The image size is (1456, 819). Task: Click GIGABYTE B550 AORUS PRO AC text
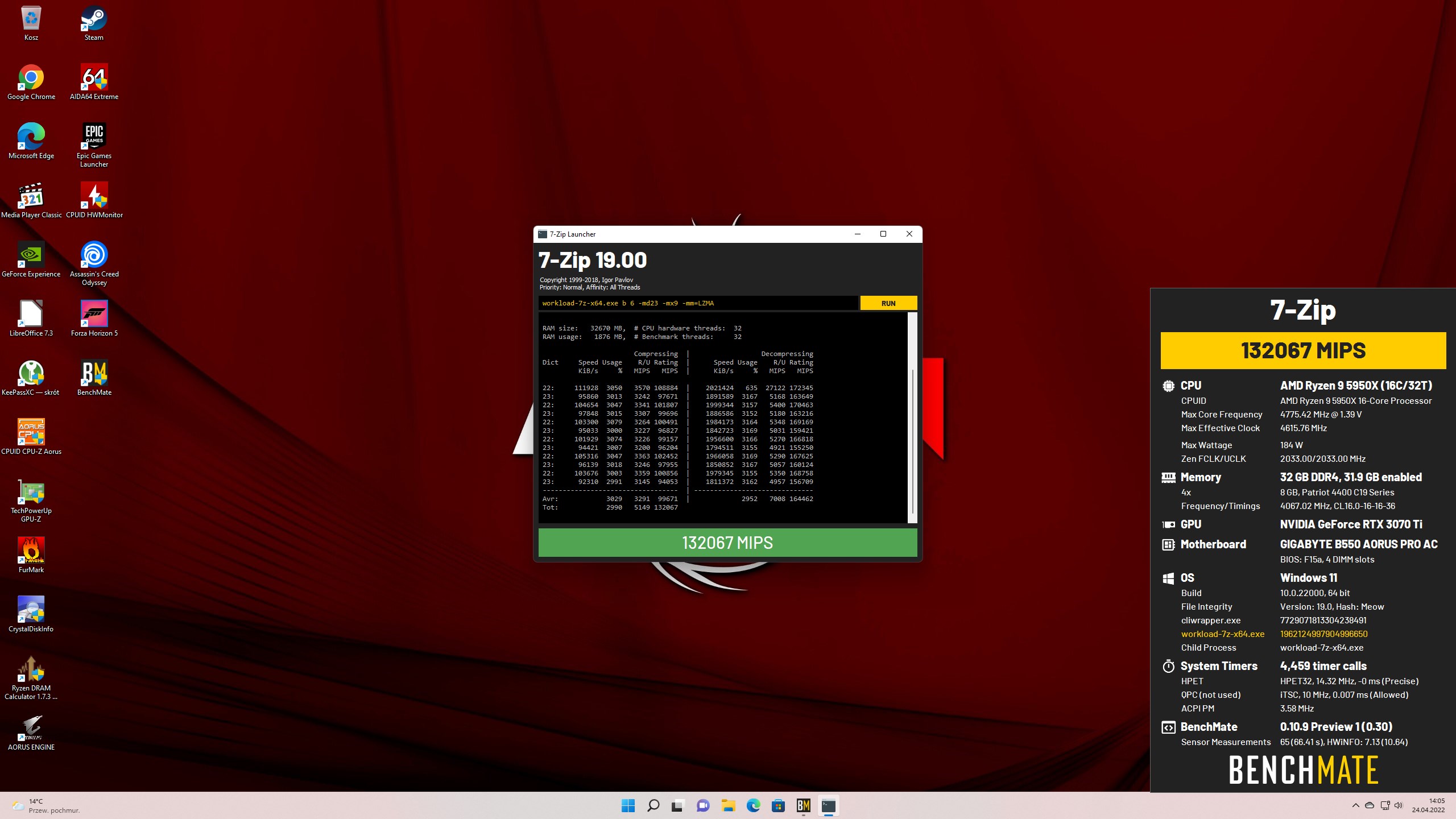pos(1359,544)
